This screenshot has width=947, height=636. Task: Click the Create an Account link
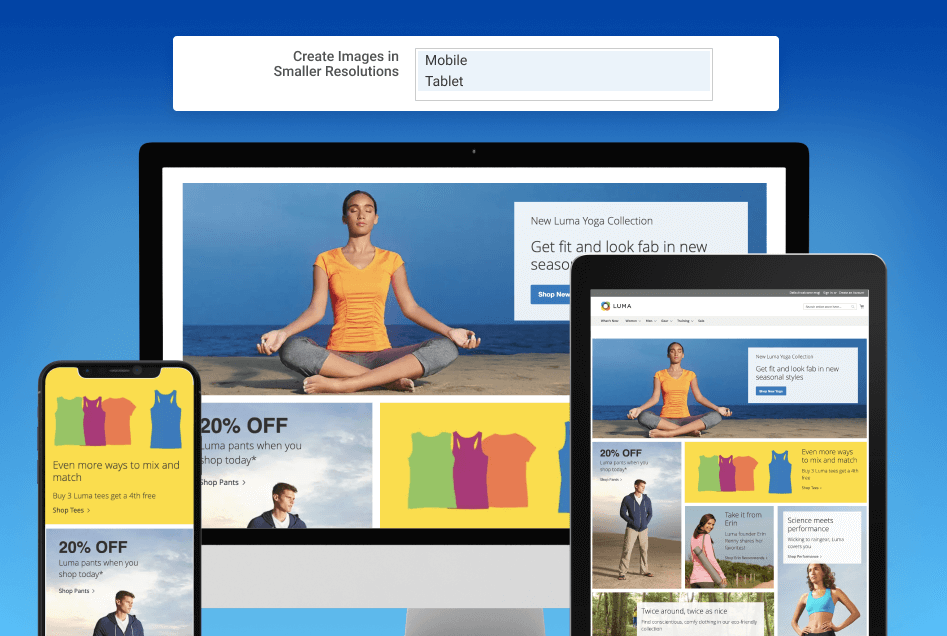852,292
